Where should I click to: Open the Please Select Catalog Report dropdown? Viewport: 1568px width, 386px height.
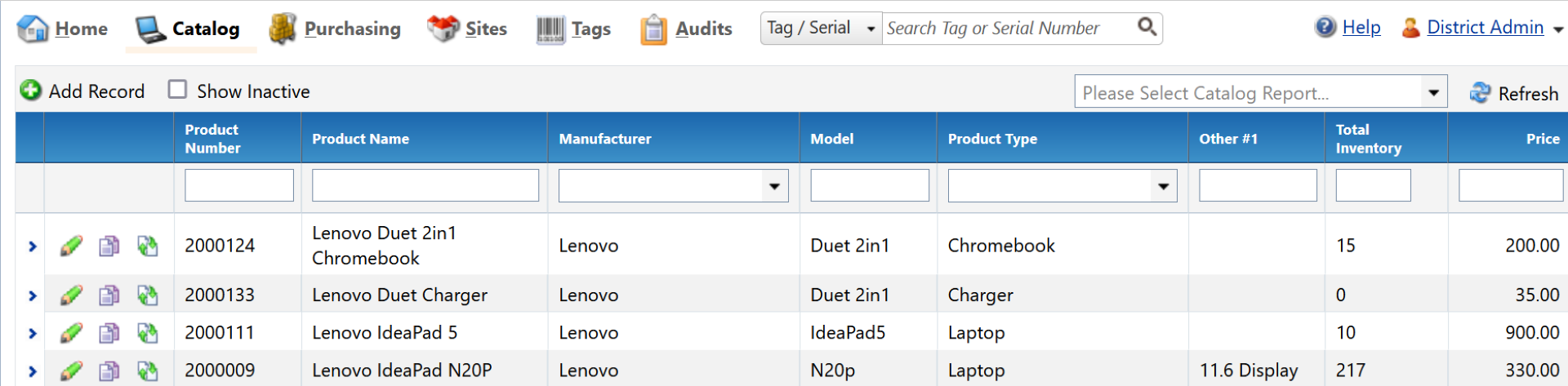coord(1260,92)
